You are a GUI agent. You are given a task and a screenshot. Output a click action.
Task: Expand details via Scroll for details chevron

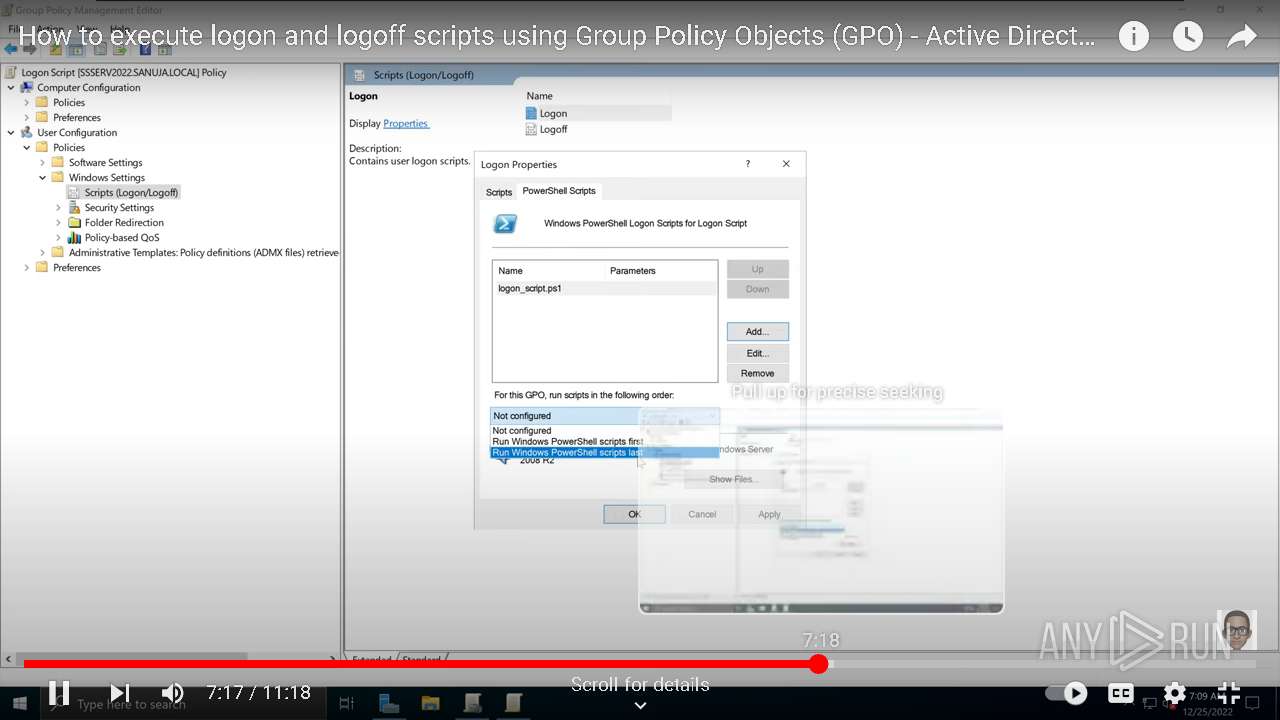click(640, 705)
